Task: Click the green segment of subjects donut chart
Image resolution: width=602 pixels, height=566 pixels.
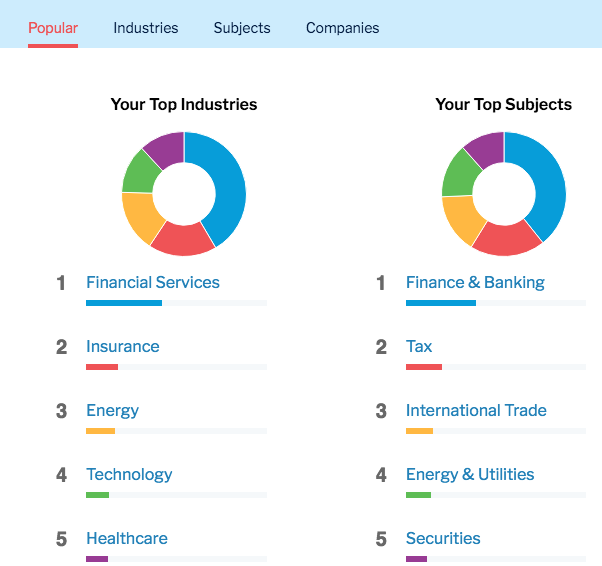Action: [x=458, y=174]
